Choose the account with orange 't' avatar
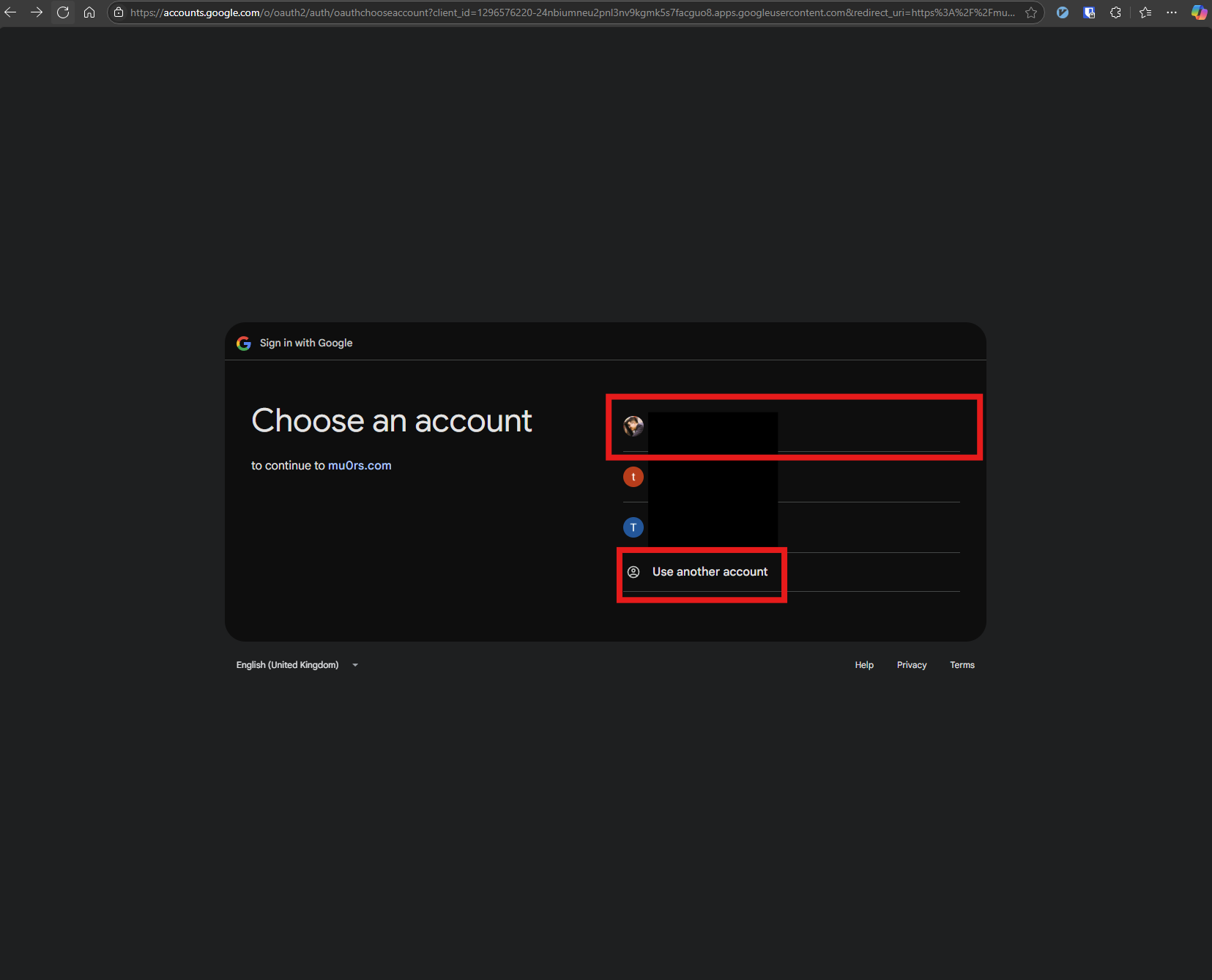Viewport: 1212px width, 980px height. pos(791,478)
